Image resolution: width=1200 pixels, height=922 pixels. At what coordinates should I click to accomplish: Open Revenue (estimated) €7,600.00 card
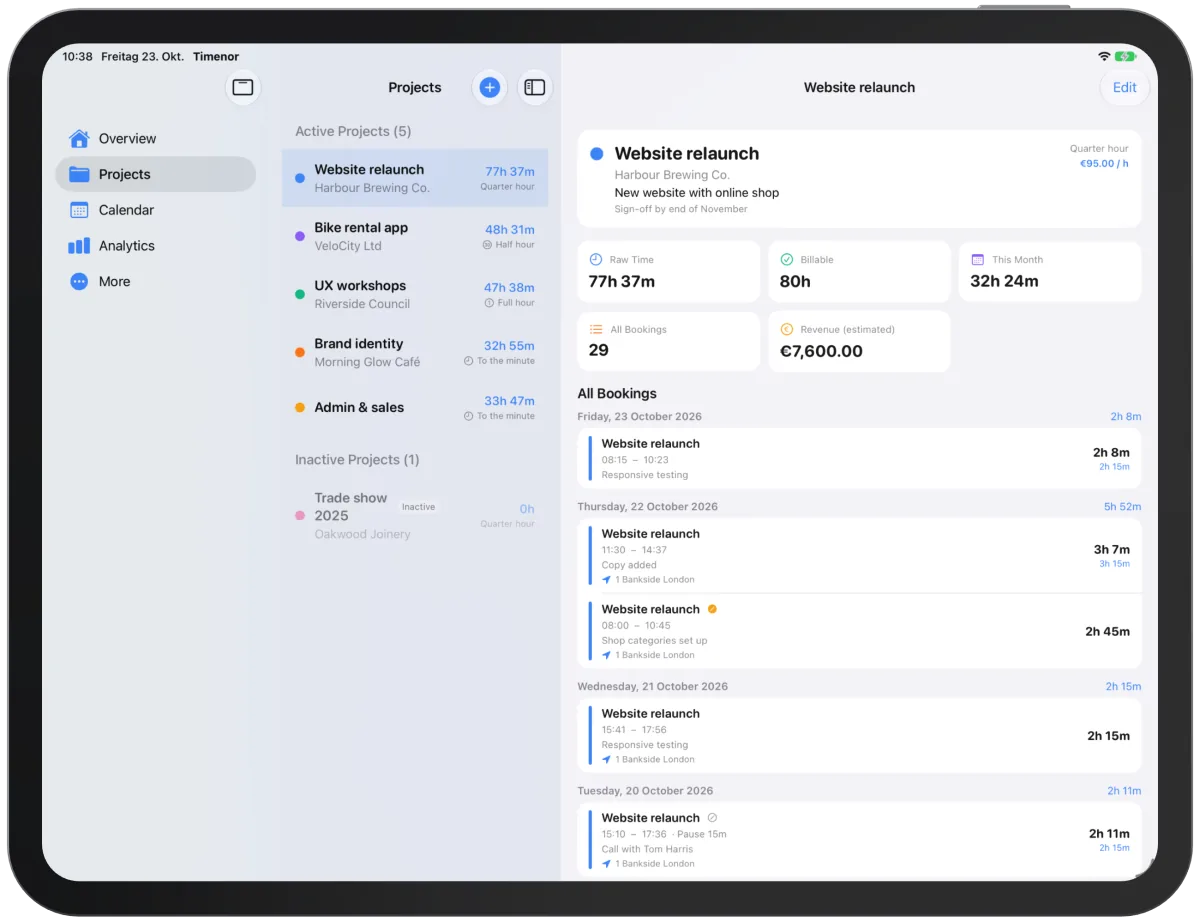point(859,341)
